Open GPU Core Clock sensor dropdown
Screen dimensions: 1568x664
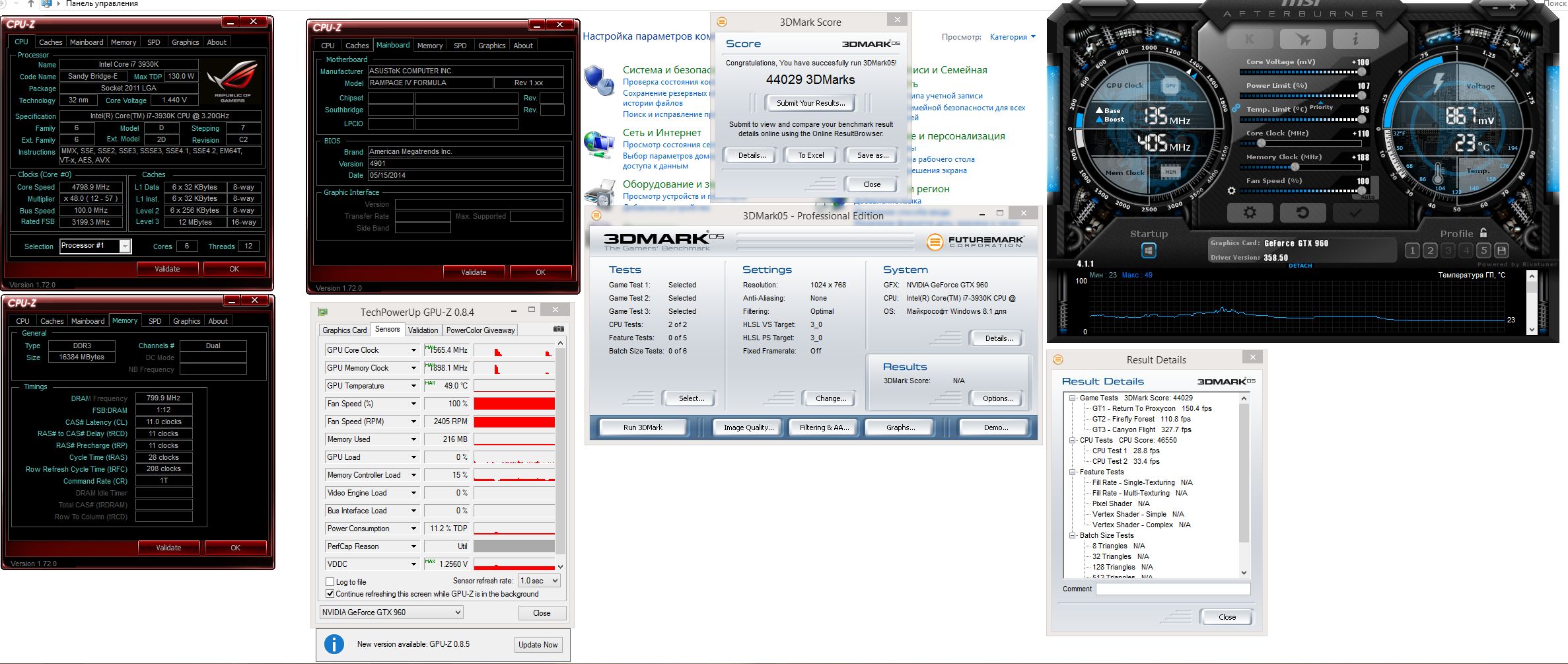point(413,350)
